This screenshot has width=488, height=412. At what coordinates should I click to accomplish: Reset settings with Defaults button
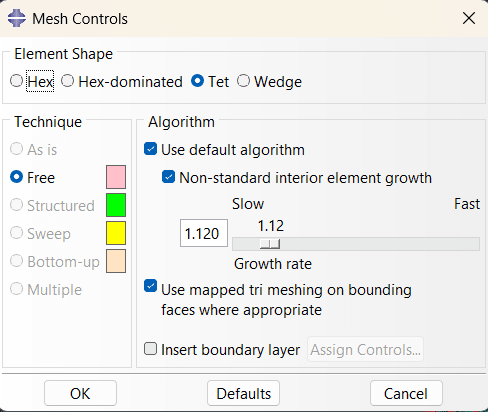pos(243,393)
